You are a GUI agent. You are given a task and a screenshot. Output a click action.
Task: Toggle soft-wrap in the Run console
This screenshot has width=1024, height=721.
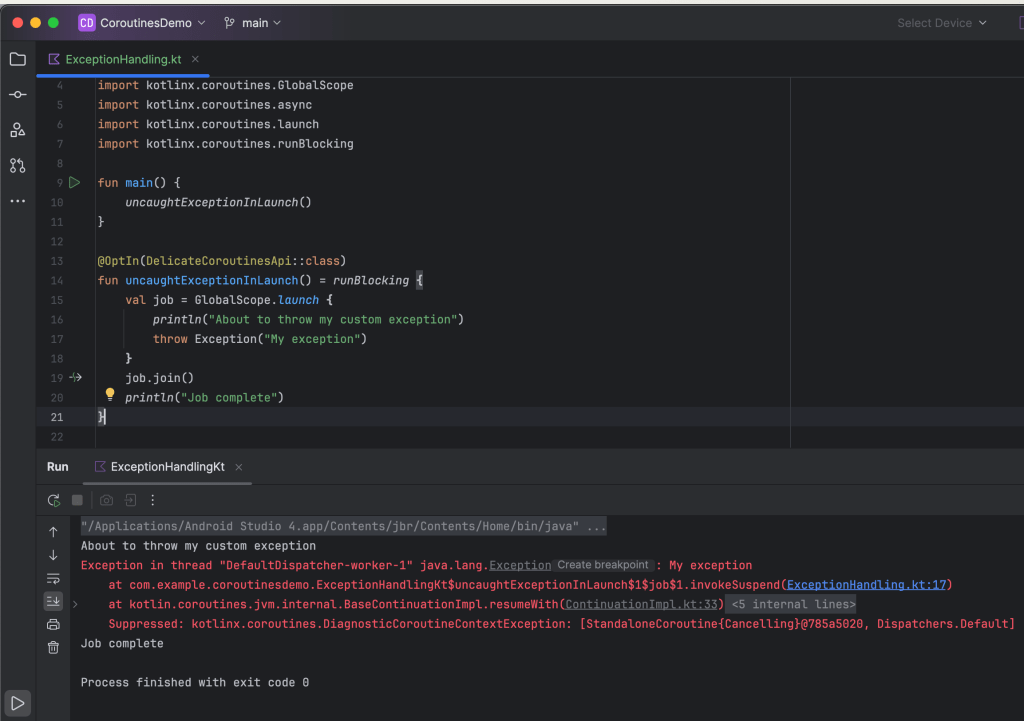[53, 578]
